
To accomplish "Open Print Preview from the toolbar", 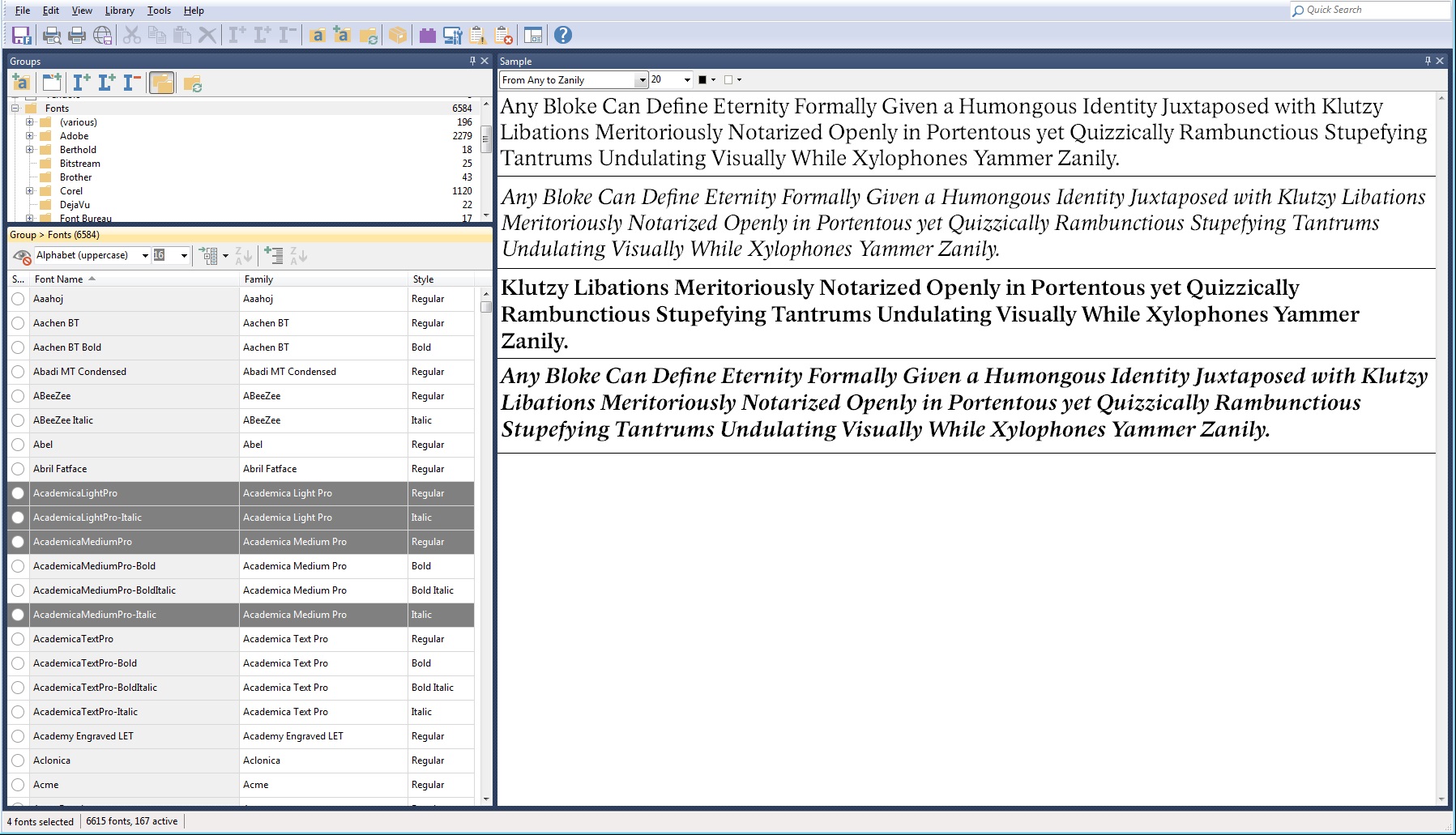I will click(x=52, y=35).
